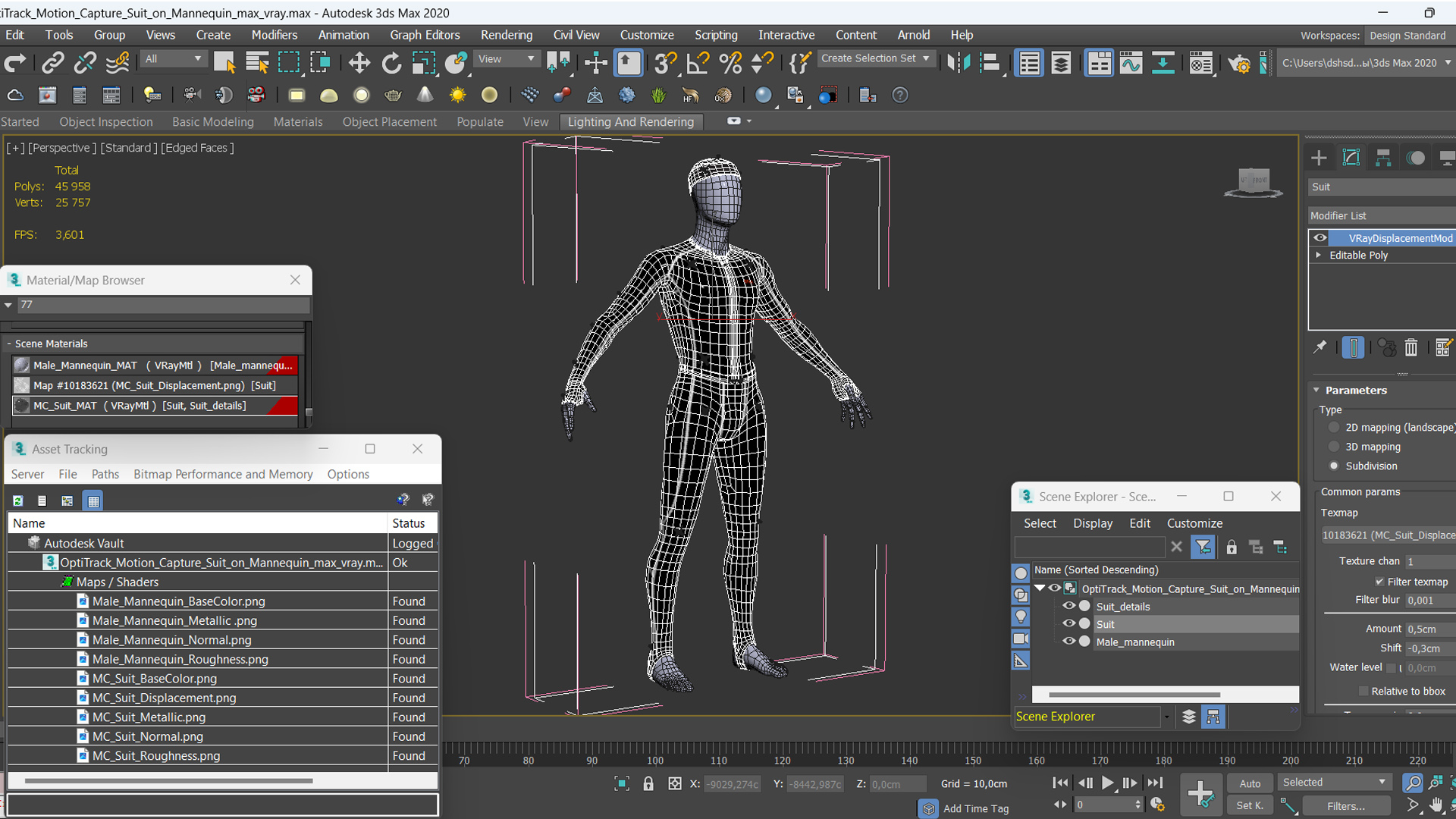Select the Move transform tool
1456x819 pixels.
coord(359,63)
